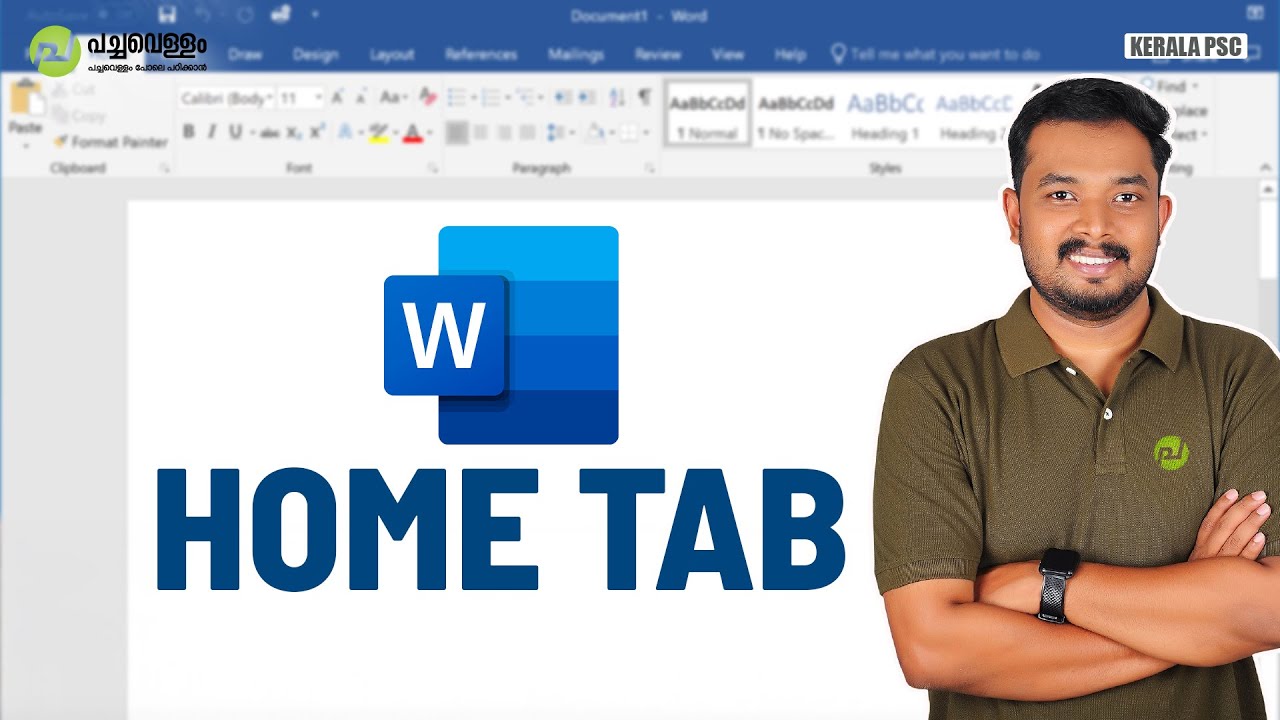1280x720 pixels.
Task: Expand the numbering library arrow
Action: [508, 98]
